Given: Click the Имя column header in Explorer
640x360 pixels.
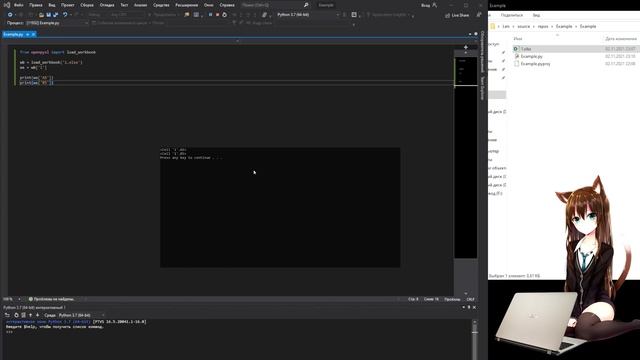Looking at the screenshot, I should click(x=518, y=38).
